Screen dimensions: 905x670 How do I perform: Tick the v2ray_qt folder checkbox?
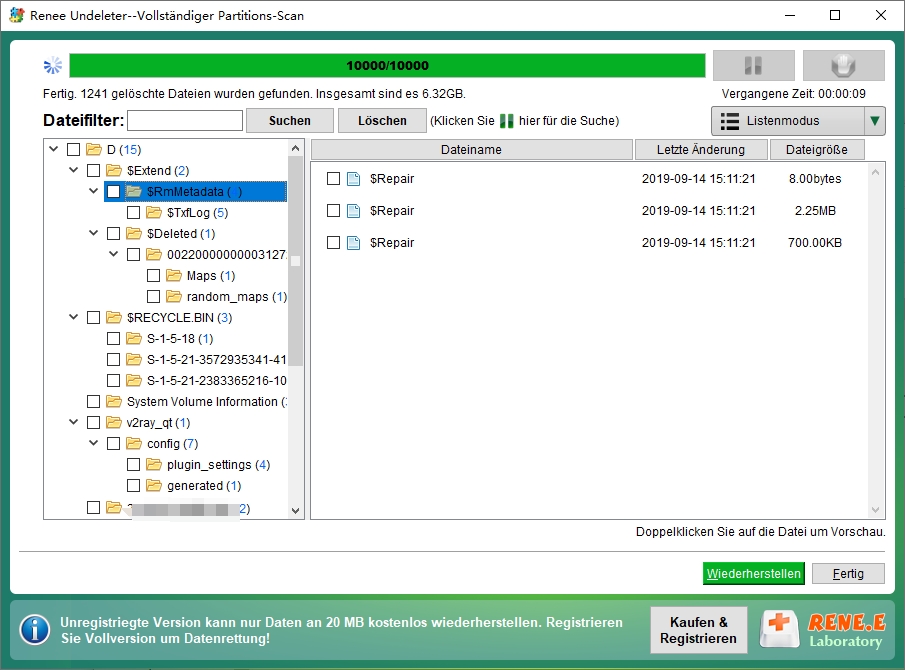coord(94,422)
